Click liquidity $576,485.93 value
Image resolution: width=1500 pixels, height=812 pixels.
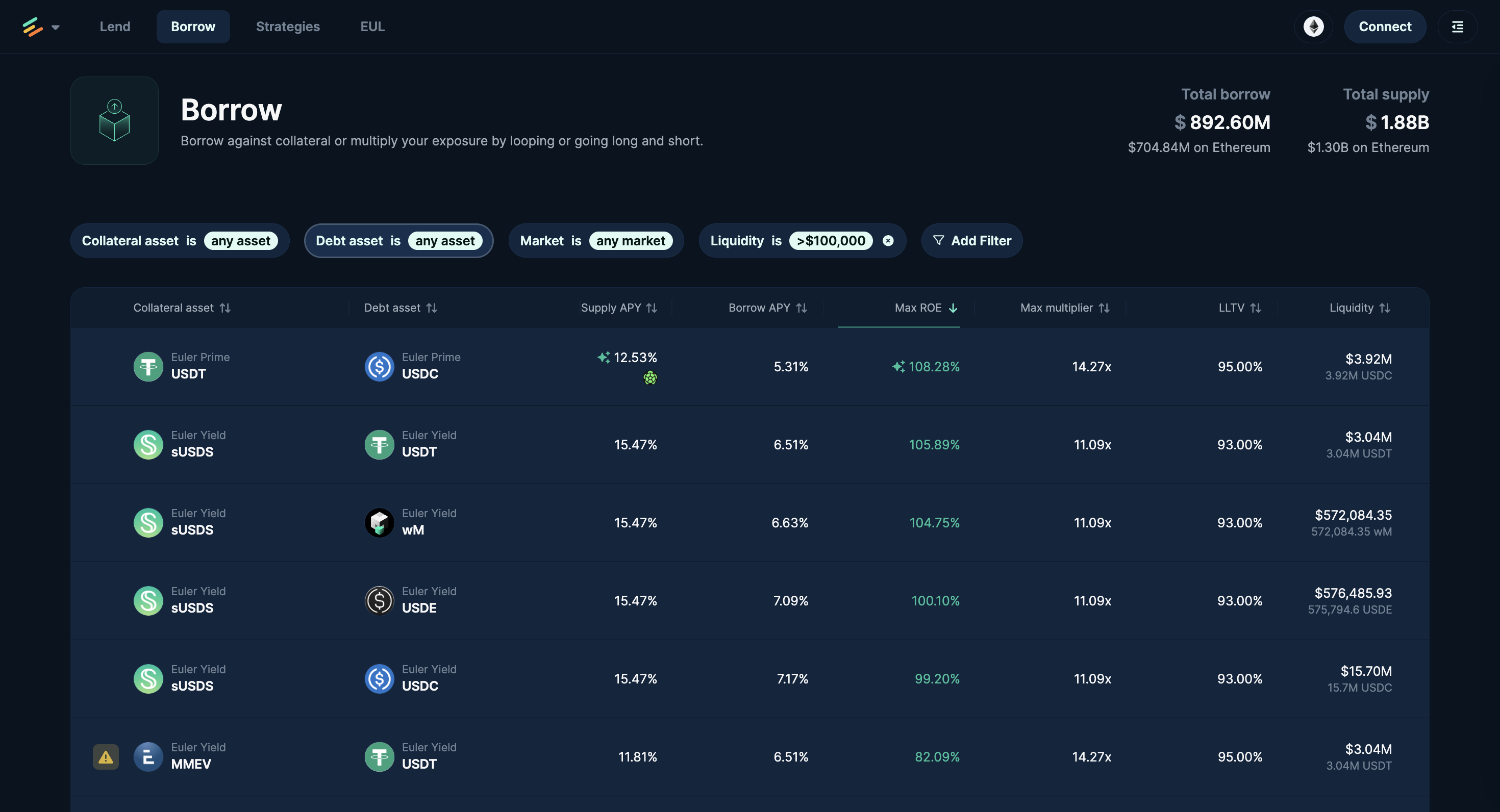click(1353, 593)
